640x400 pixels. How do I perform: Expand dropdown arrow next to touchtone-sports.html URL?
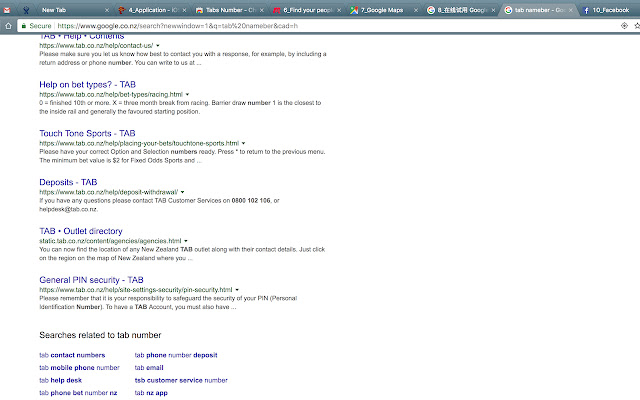point(244,143)
